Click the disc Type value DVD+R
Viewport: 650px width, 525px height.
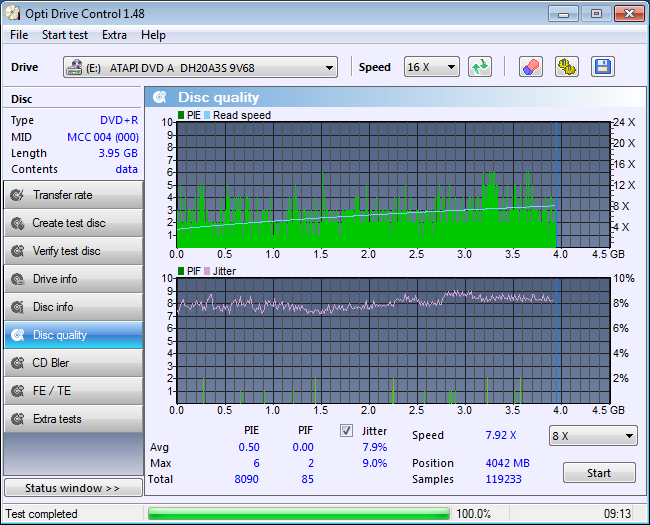tap(119, 120)
